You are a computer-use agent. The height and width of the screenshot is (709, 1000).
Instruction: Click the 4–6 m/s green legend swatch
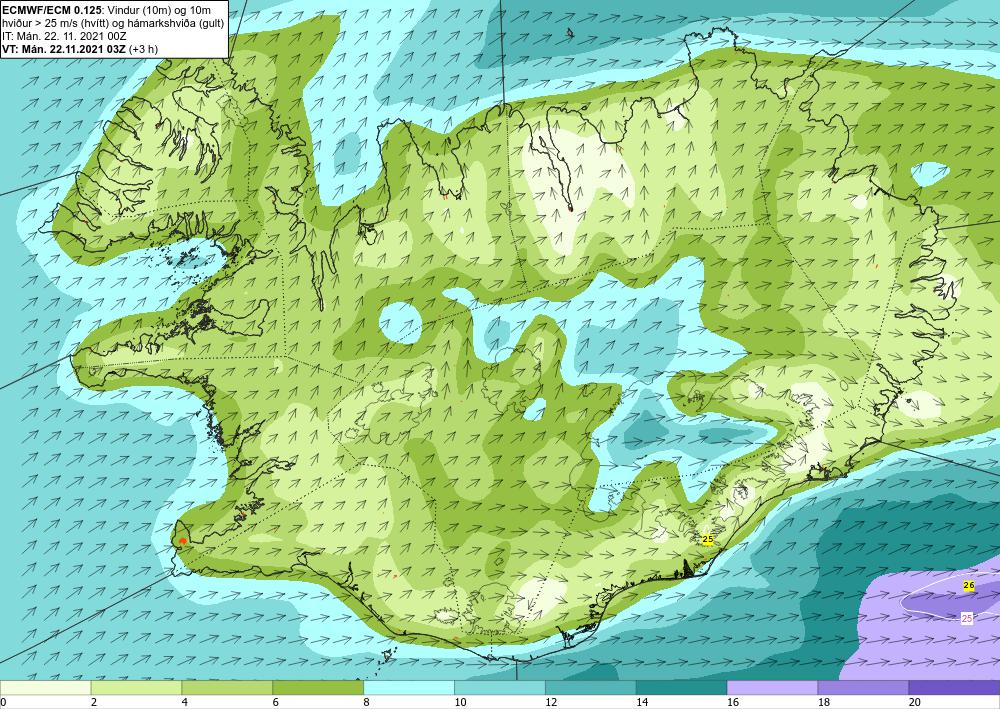227,688
